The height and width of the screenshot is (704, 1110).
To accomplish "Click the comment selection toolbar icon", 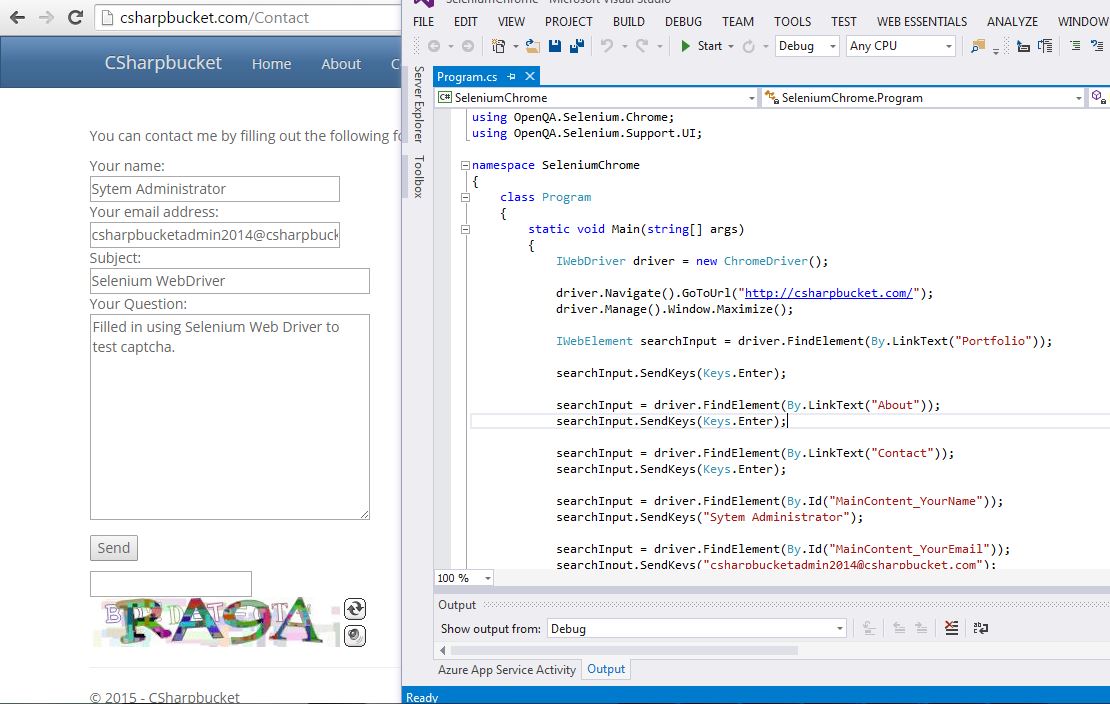I will click(1097, 46).
